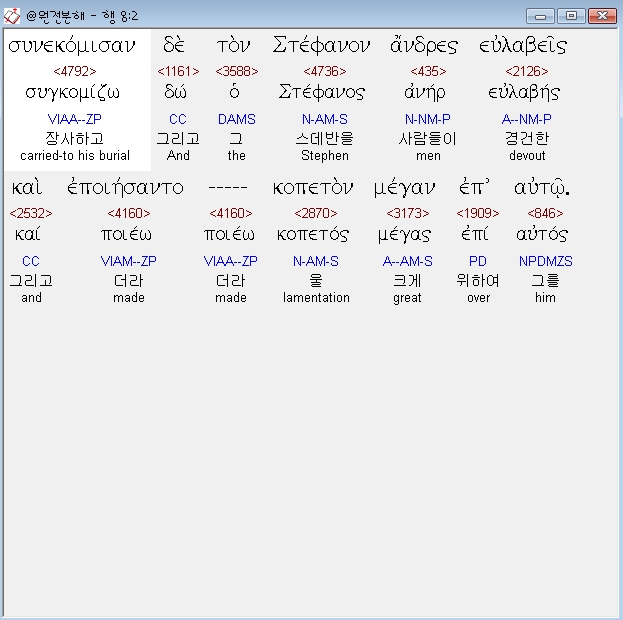The image size is (623, 620).
Task: Click the English gloss 'lamentation'
Action: tap(316, 298)
